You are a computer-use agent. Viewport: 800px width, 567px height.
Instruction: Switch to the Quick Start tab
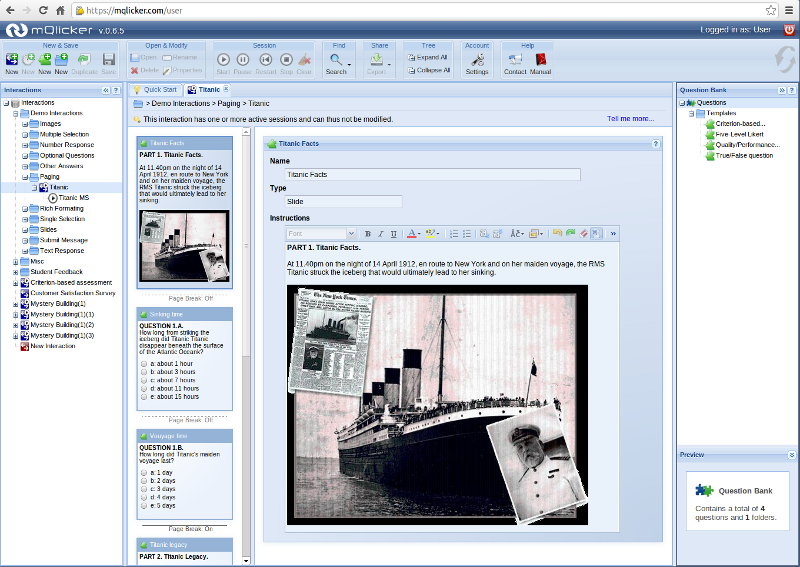(155, 90)
